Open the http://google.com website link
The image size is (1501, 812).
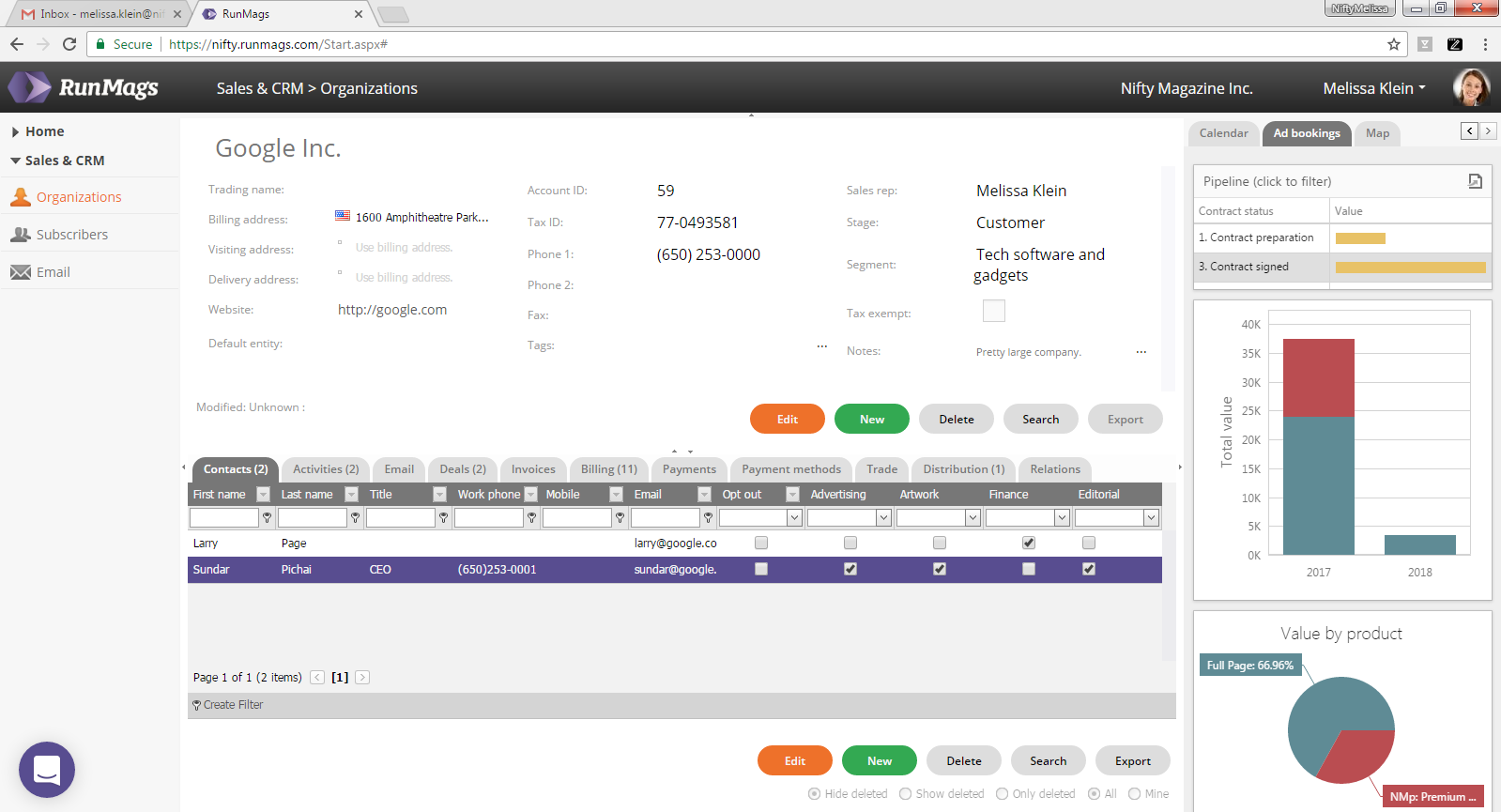point(392,310)
